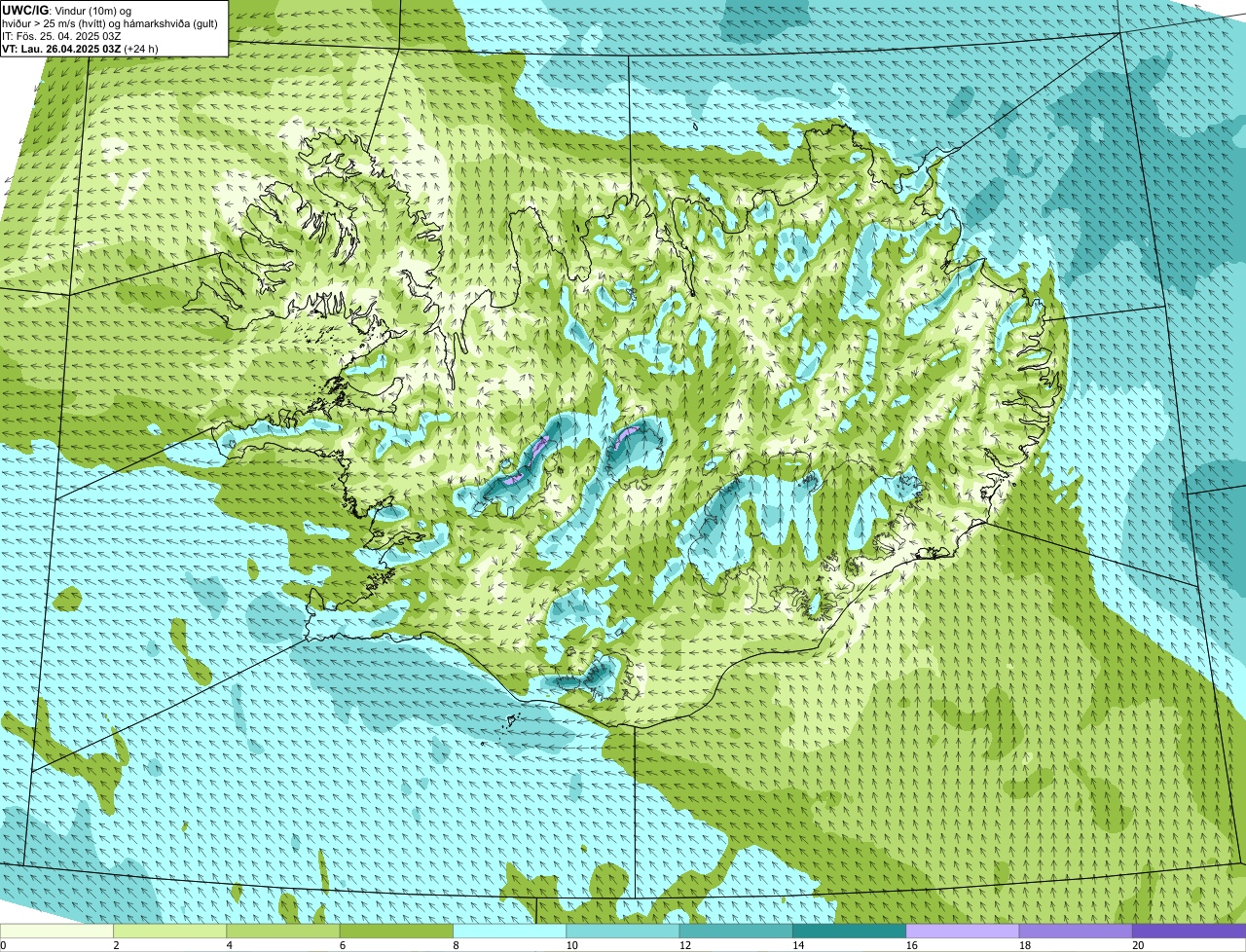
Task: Select the legend swatch above 20 m/s
Action: (1189, 931)
